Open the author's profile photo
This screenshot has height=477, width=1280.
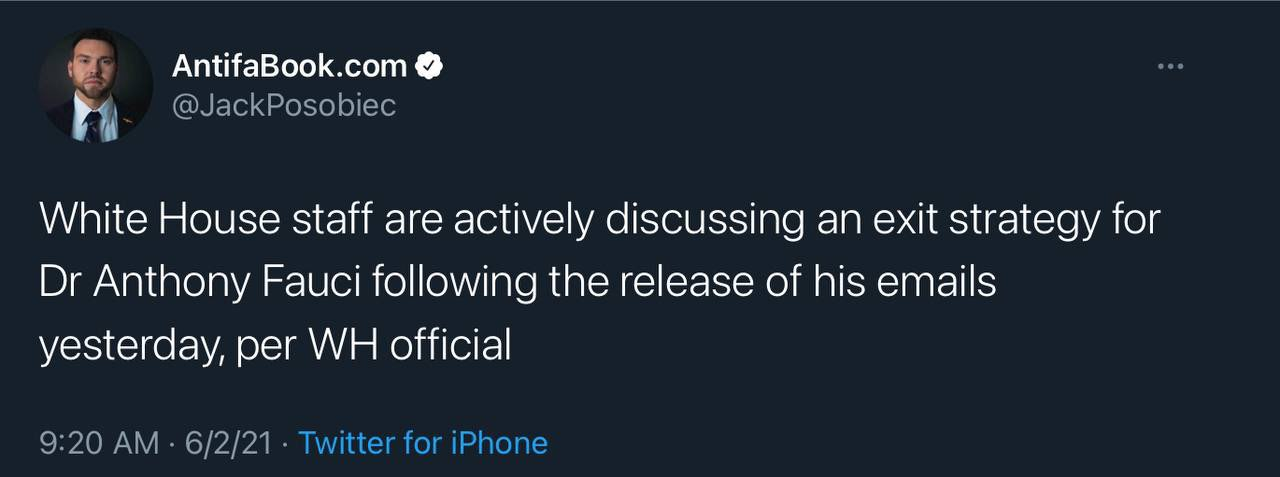click(96, 85)
